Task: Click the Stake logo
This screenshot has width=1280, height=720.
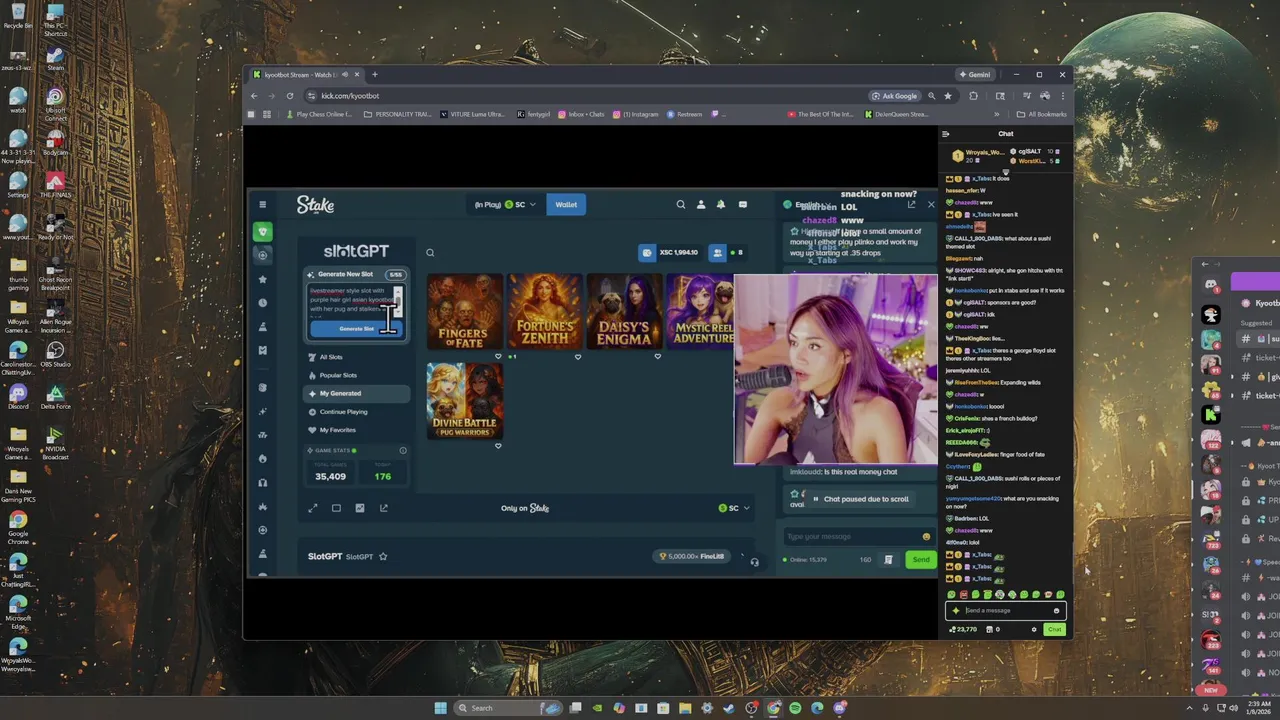Action: [x=315, y=204]
